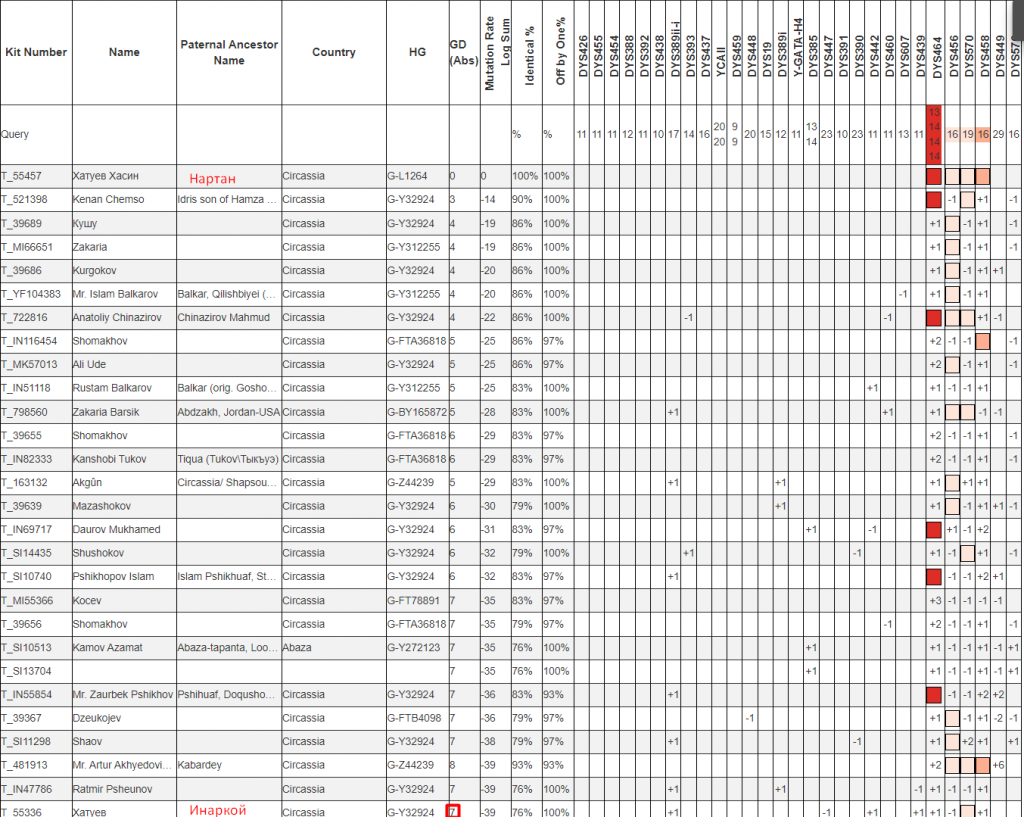Click the Mutation Rate Log Sum header
Screen dimensions: 1024x817
pos(497,52)
